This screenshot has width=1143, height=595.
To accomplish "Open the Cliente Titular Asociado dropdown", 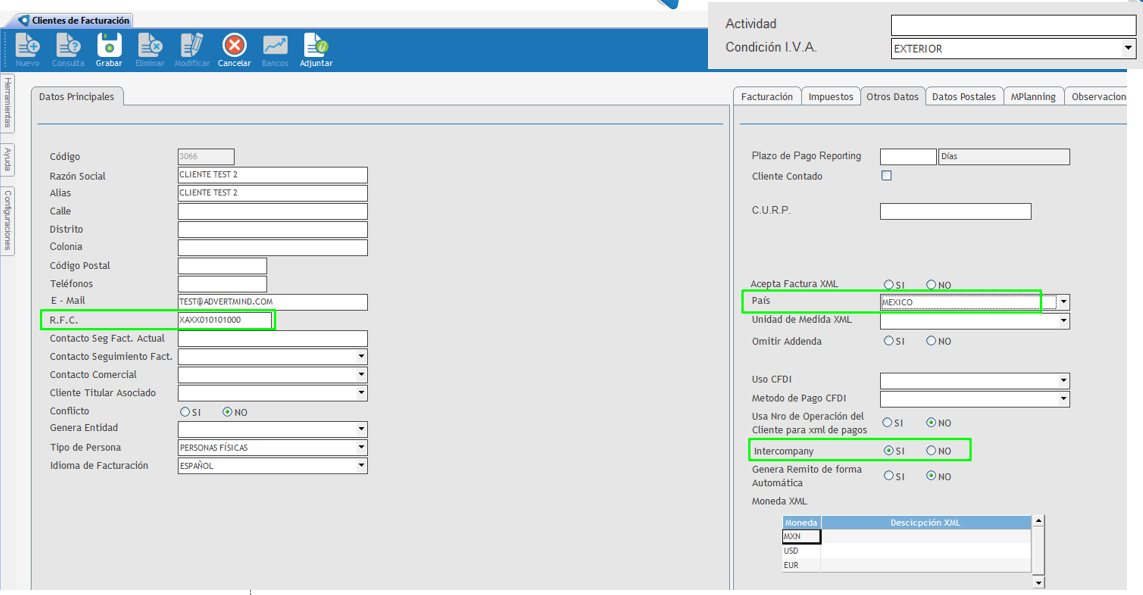I will pyautogui.click(x=361, y=393).
